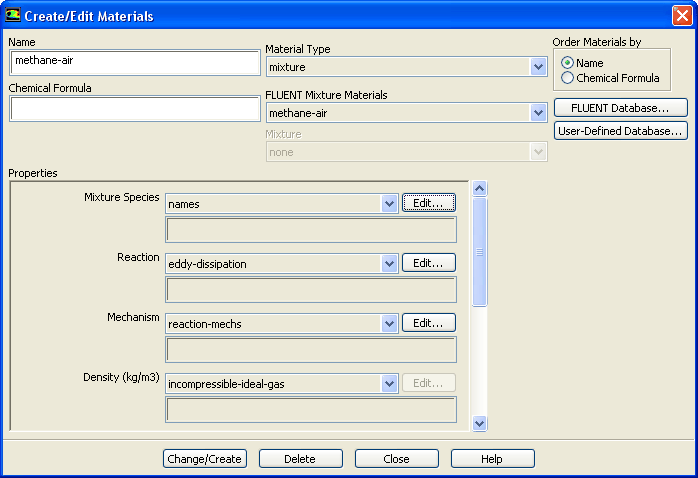
Task: Click the Density (kg/m3) label
Action: coord(121,377)
